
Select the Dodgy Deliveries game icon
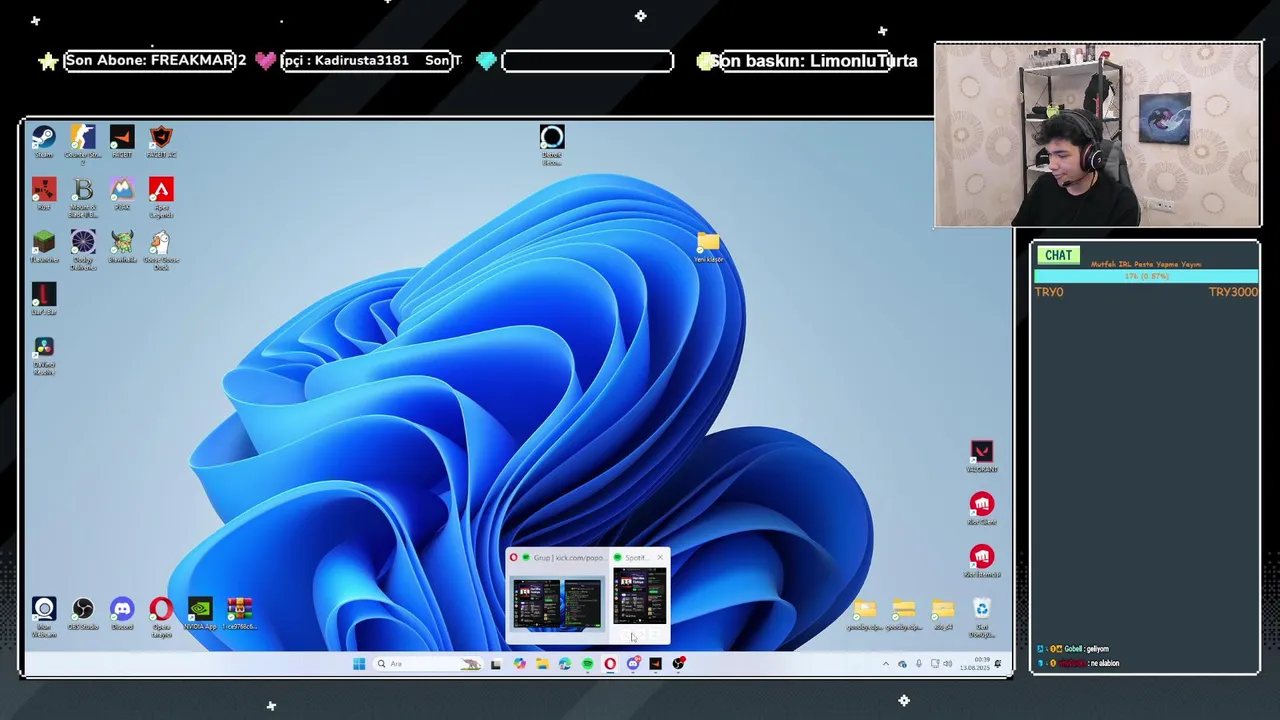(x=83, y=250)
